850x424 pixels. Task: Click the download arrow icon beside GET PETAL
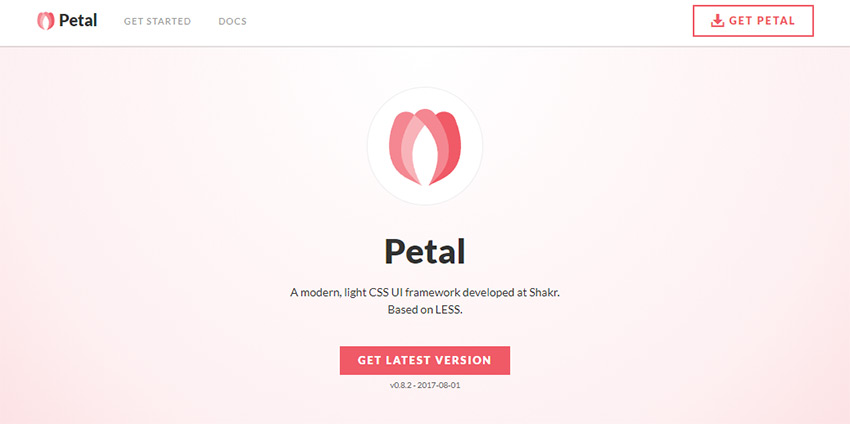pyautogui.click(x=717, y=21)
